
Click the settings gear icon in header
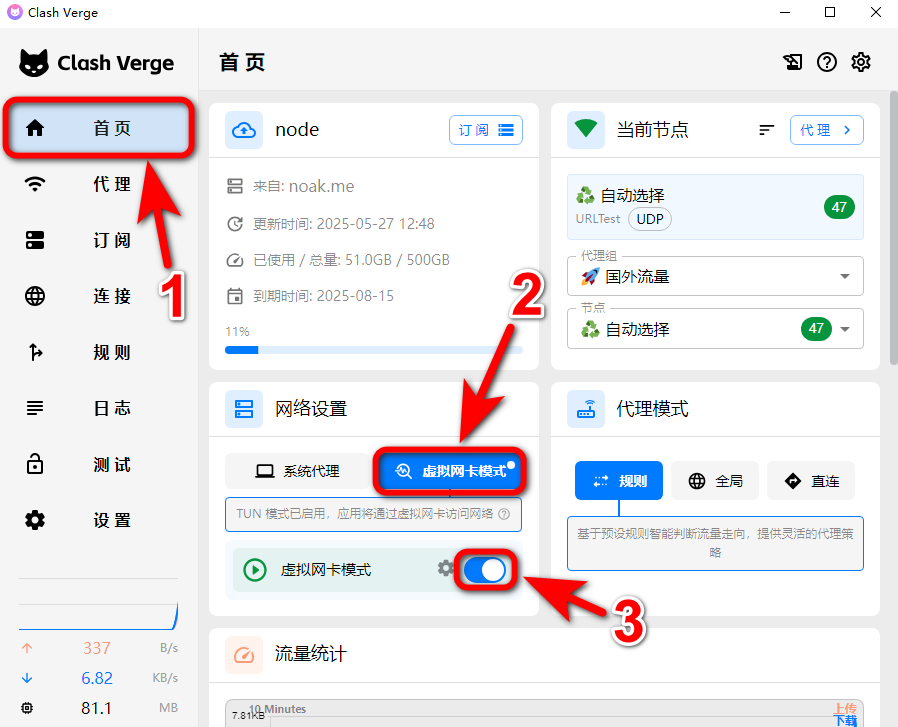tap(860, 62)
